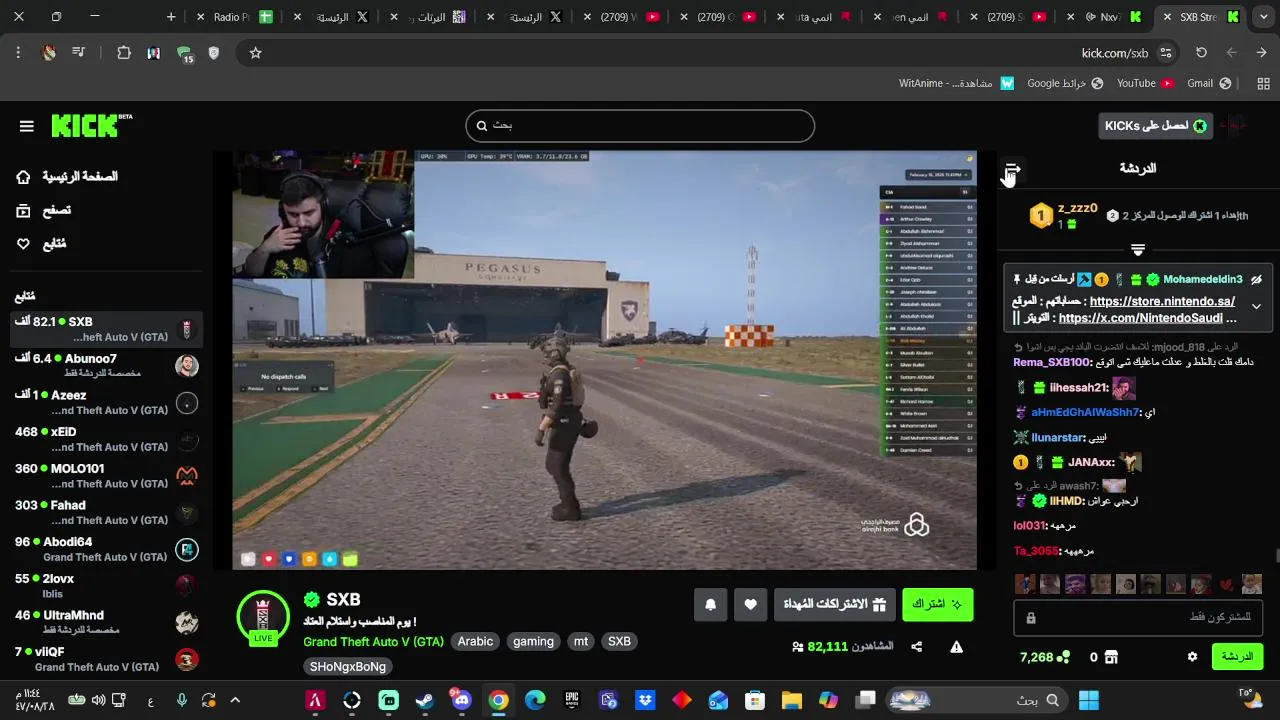The width and height of the screenshot is (1280, 720).
Task: View channel points balance 7,268
Action: (x=1044, y=657)
